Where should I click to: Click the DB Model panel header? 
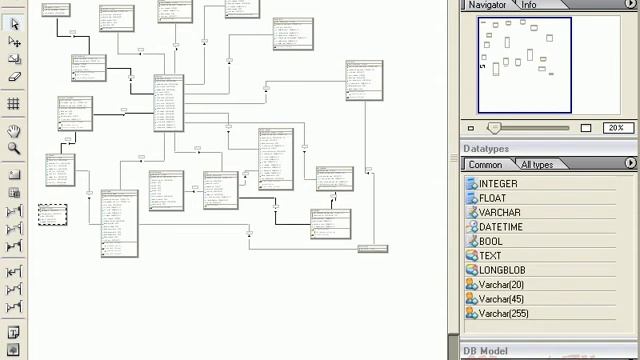(549, 351)
